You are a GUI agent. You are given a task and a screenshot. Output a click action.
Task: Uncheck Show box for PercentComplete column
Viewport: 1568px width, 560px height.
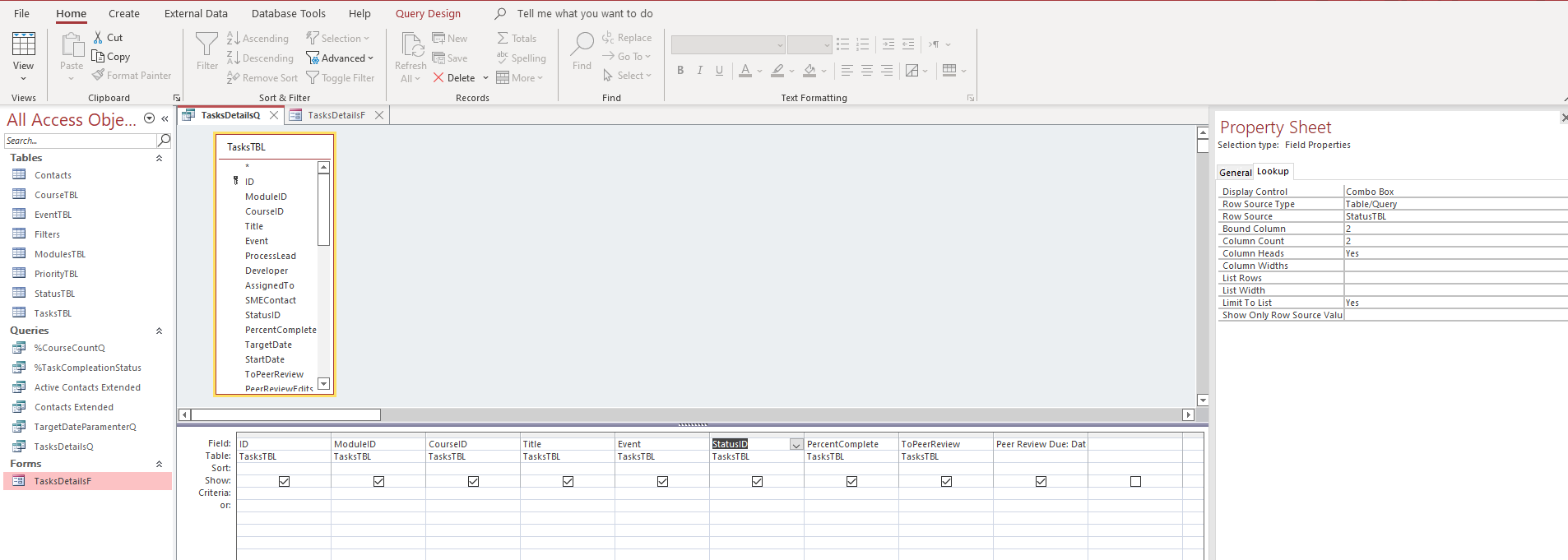(851, 481)
